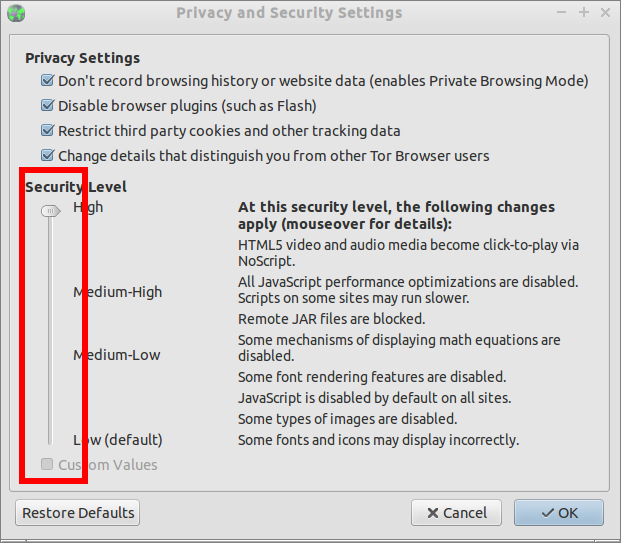The image size is (621, 543).
Task: Minimize the Privacy and Security Settings window
Action: (563, 13)
